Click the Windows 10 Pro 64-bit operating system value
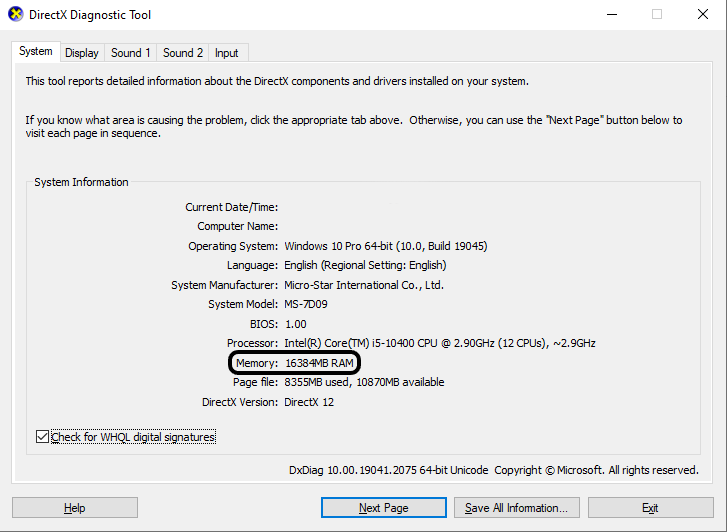 pos(386,246)
